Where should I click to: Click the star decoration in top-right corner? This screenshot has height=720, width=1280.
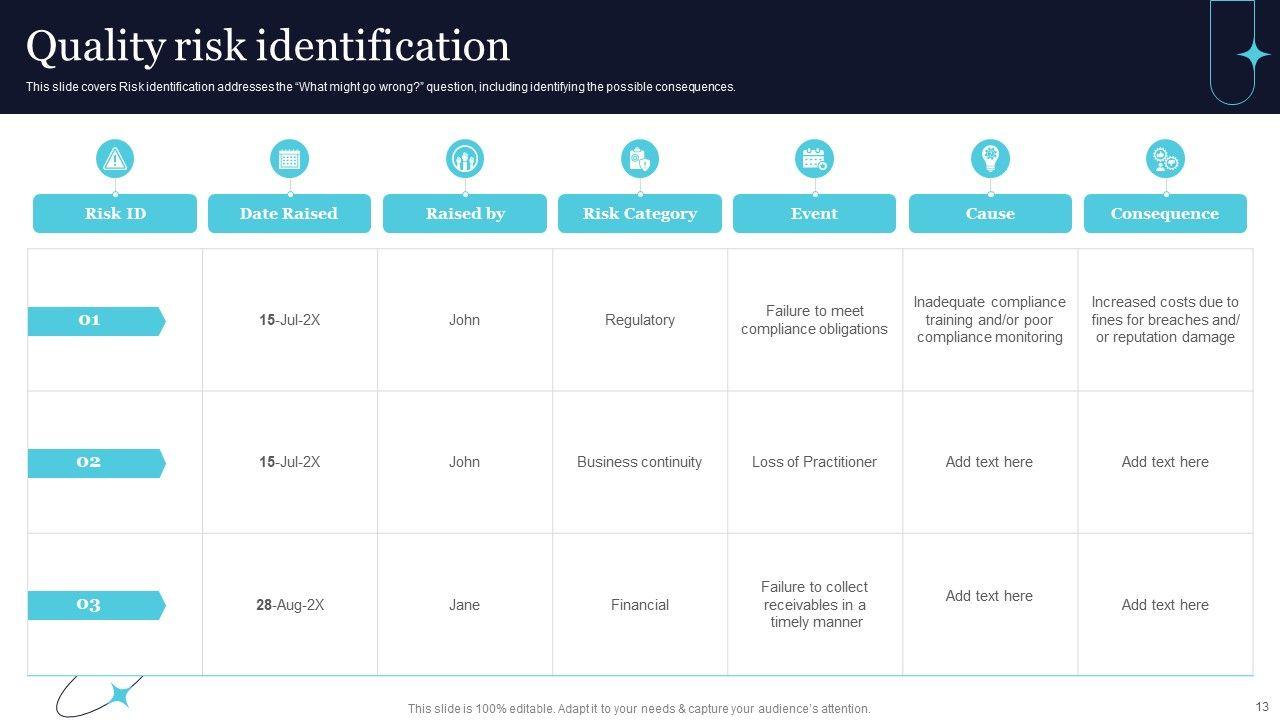click(1252, 55)
